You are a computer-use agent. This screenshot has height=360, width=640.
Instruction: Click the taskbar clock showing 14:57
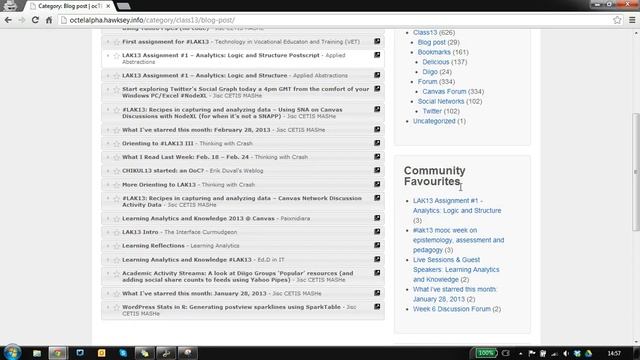coord(614,353)
